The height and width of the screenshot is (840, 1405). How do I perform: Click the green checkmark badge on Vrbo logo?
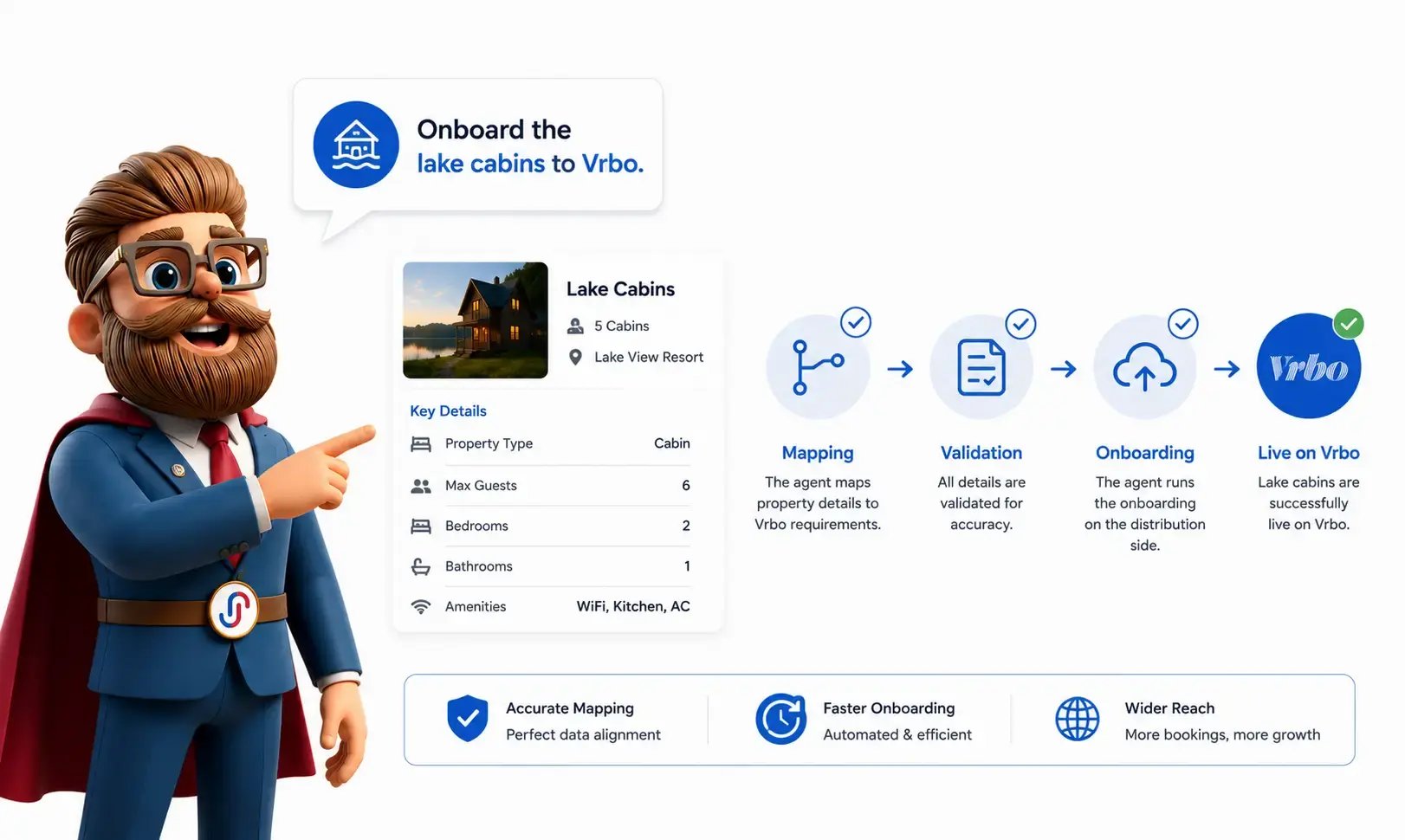point(1349,324)
